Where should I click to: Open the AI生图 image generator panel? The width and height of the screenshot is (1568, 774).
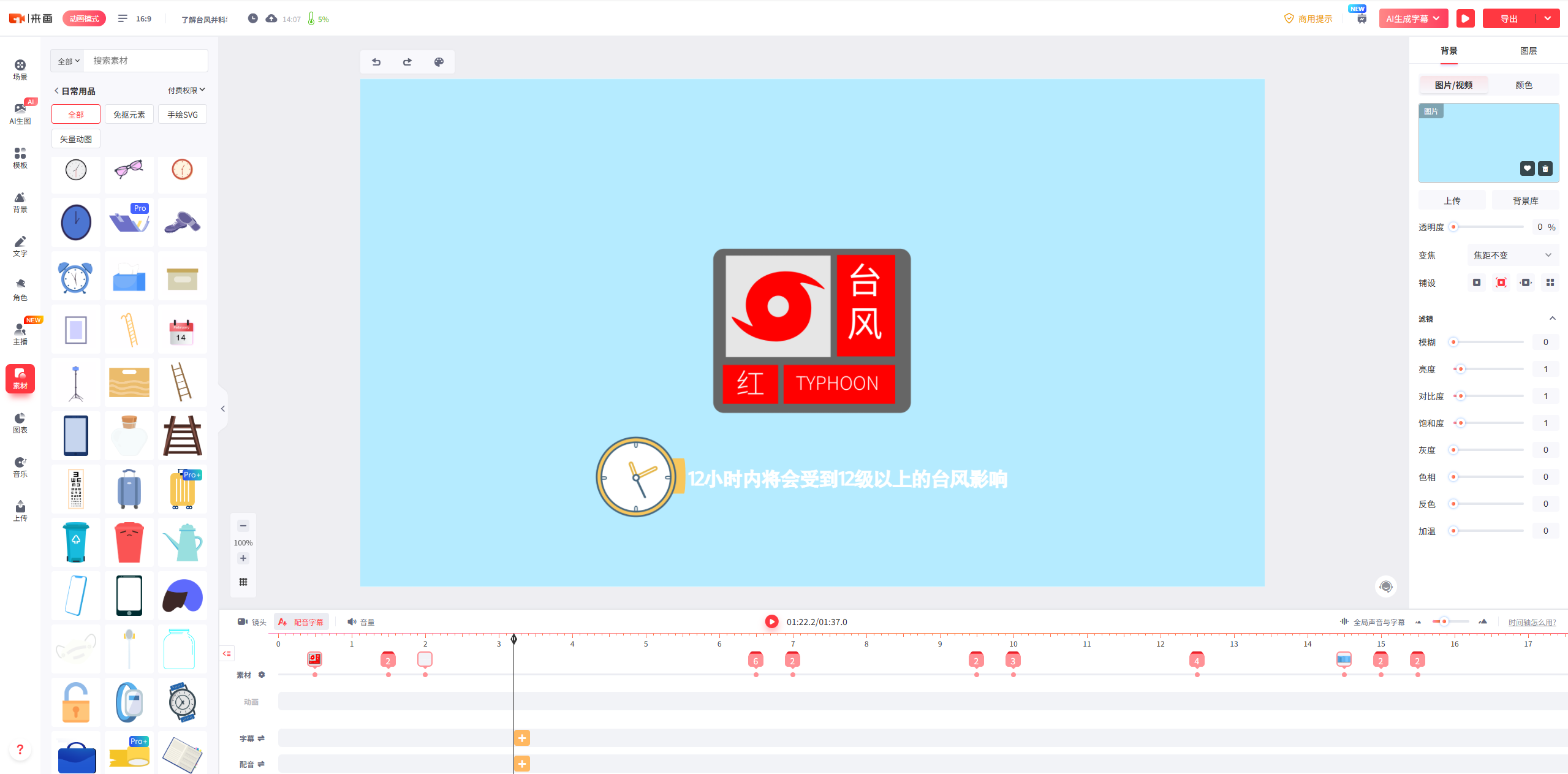point(20,114)
